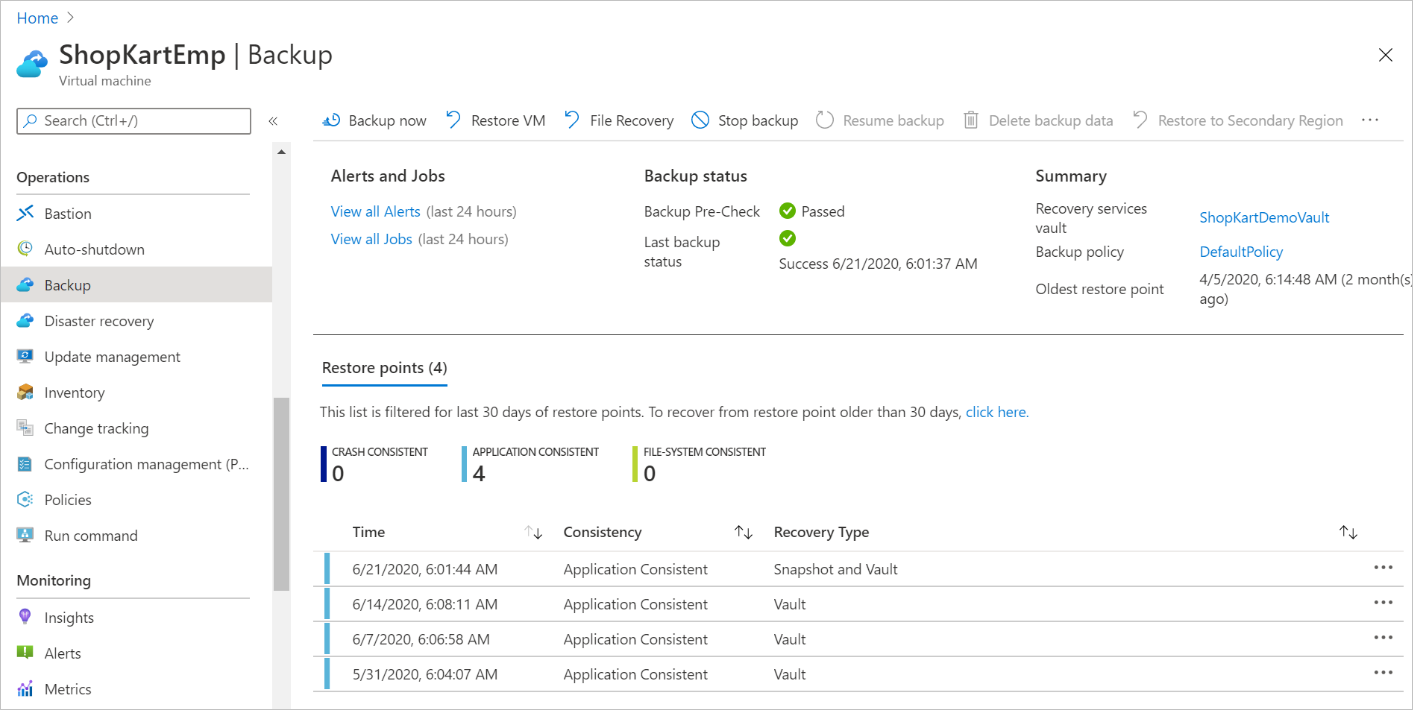Screen dimensions: 1413x710
Task: Click the Policies icon
Action: point(25,500)
